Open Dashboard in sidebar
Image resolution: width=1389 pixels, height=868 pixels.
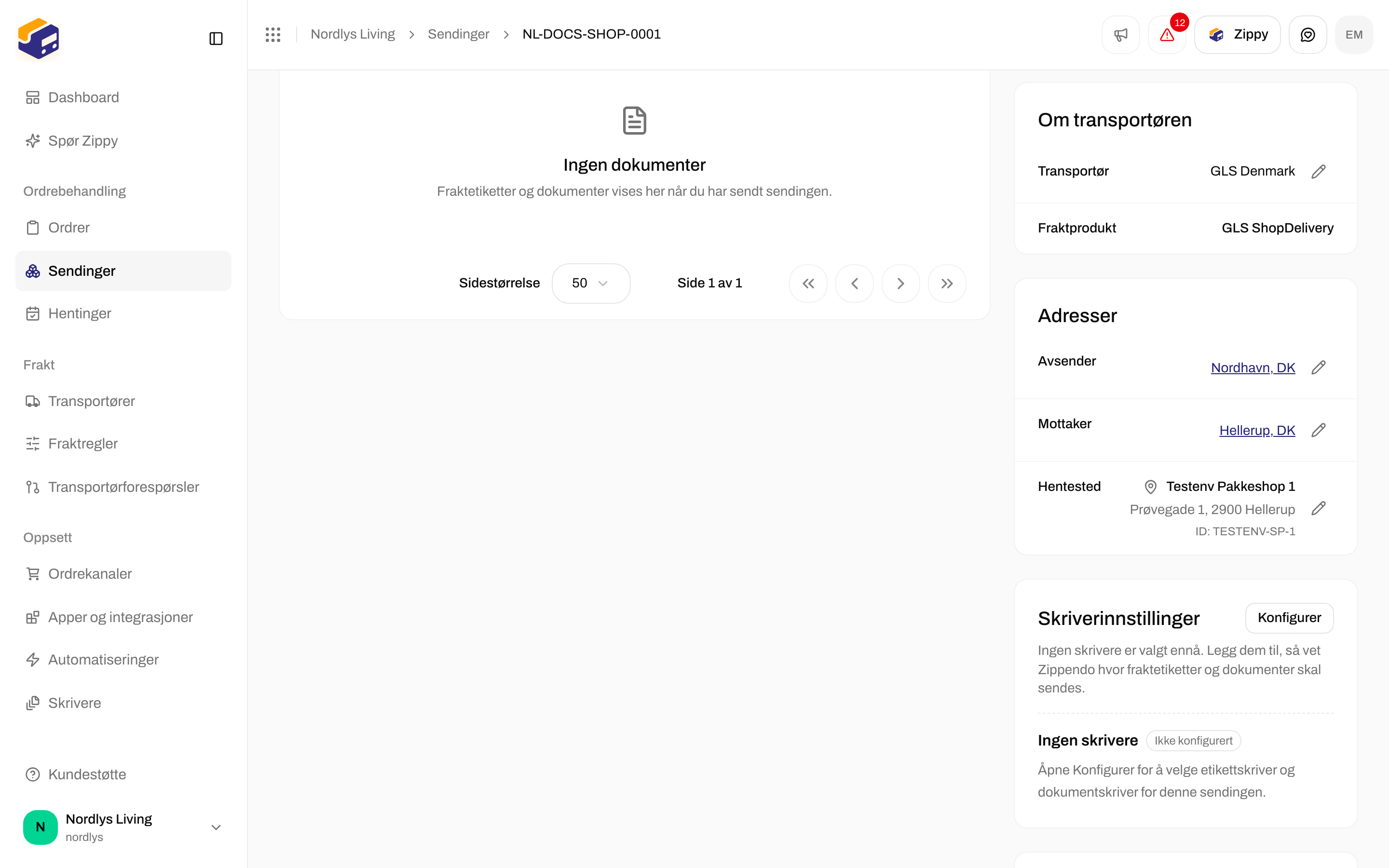(x=123, y=97)
